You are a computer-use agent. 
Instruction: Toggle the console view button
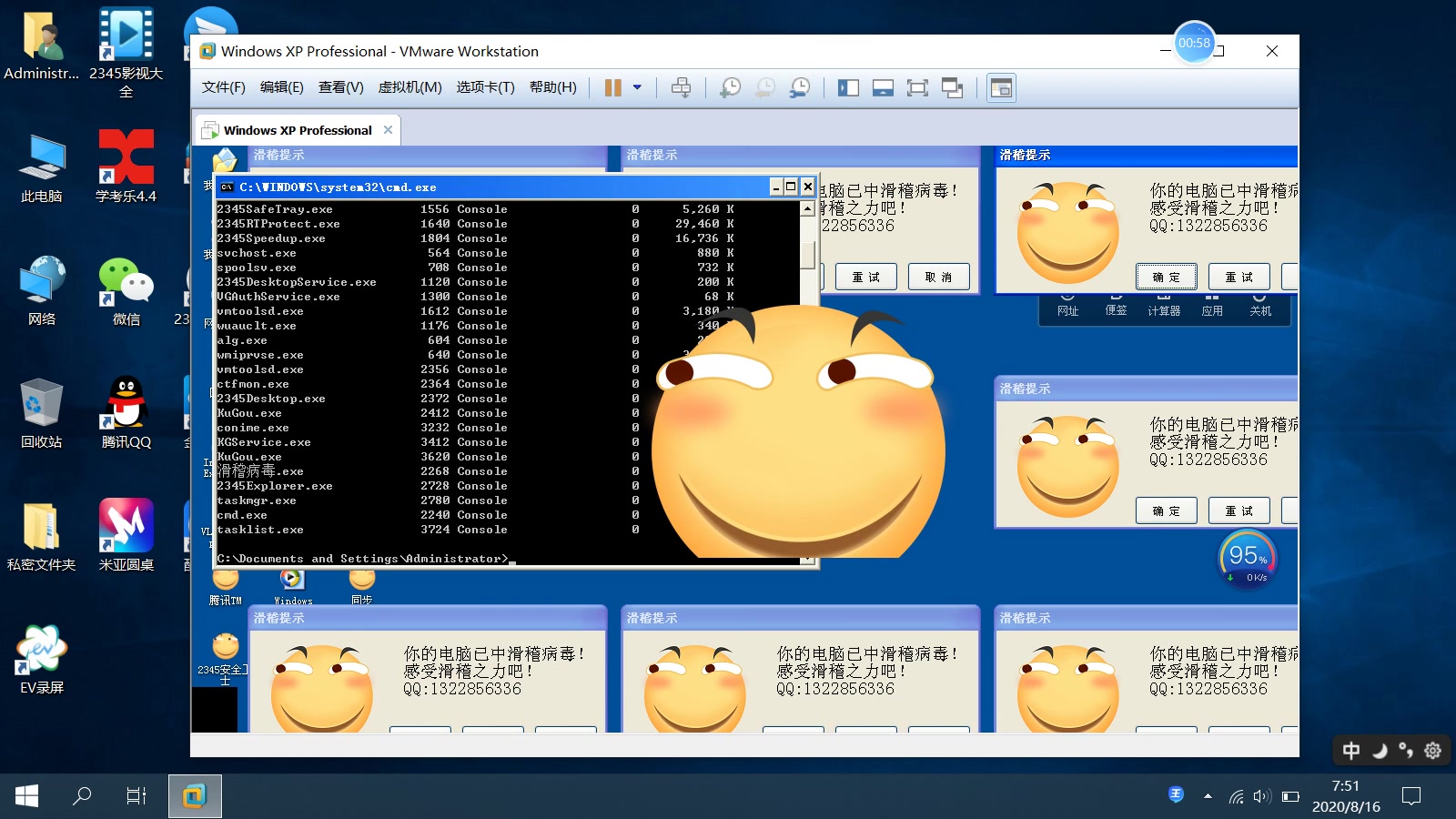tap(1001, 87)
